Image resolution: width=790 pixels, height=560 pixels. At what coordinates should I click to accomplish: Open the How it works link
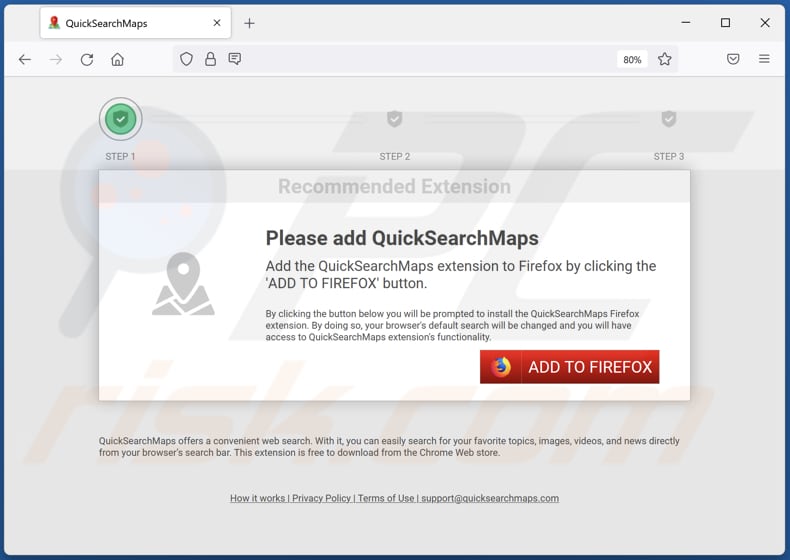257,498
